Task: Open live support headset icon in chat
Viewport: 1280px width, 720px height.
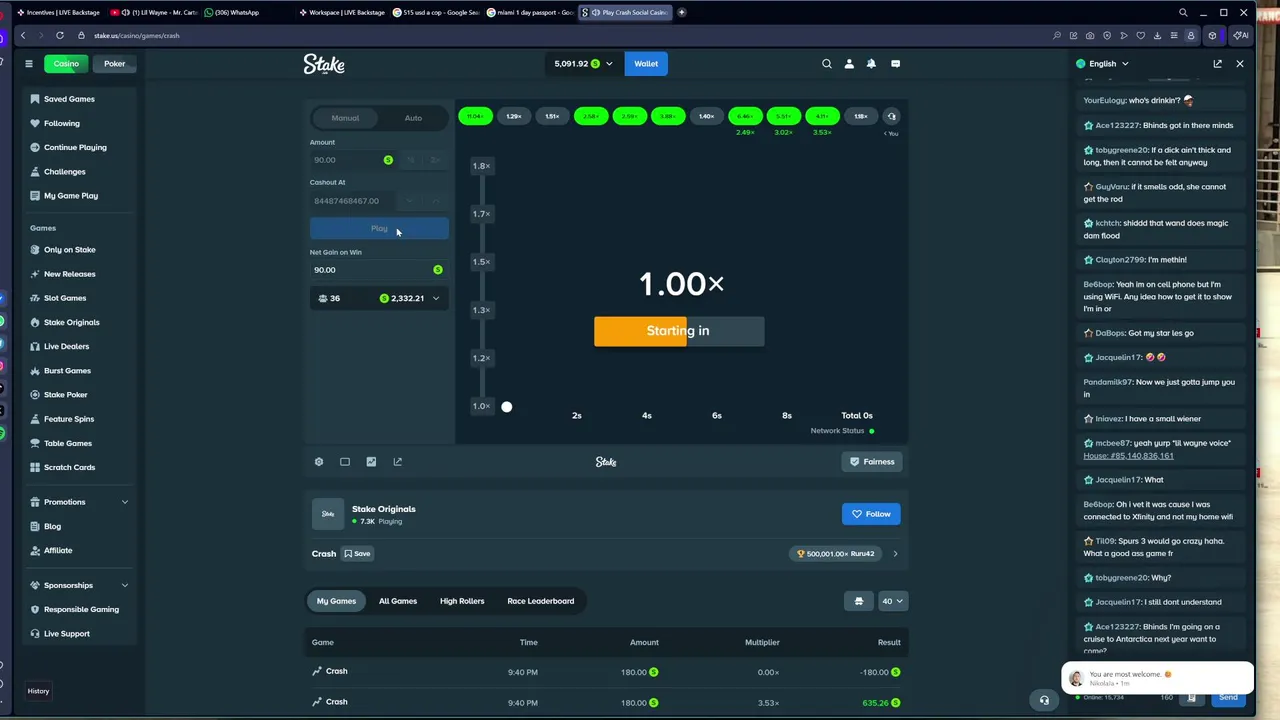Action: point(1044,700)
